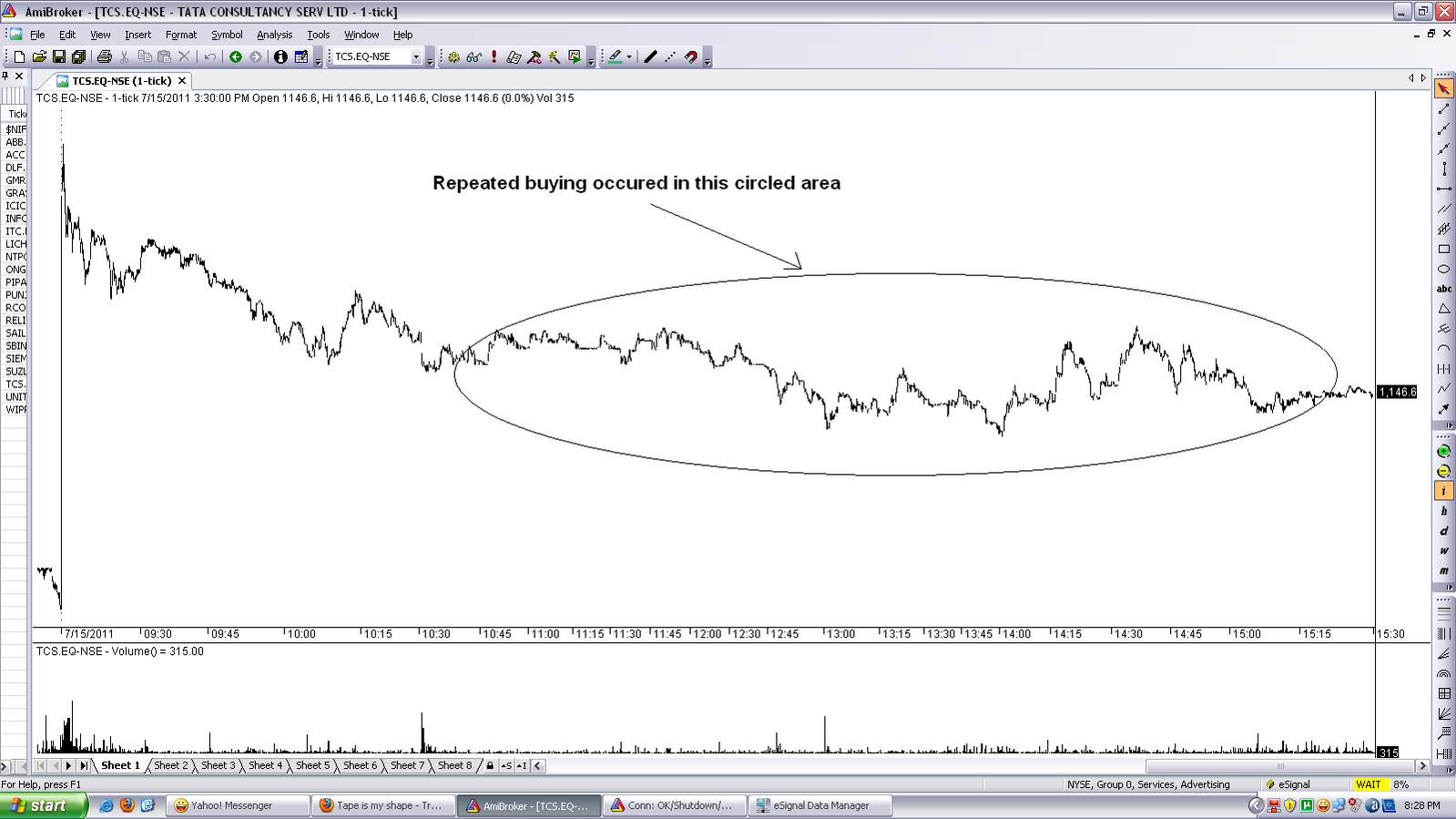This screenshot has height=819, width=1456.
Task: Open symbol information with the black info icon
Action: point(280,56)
